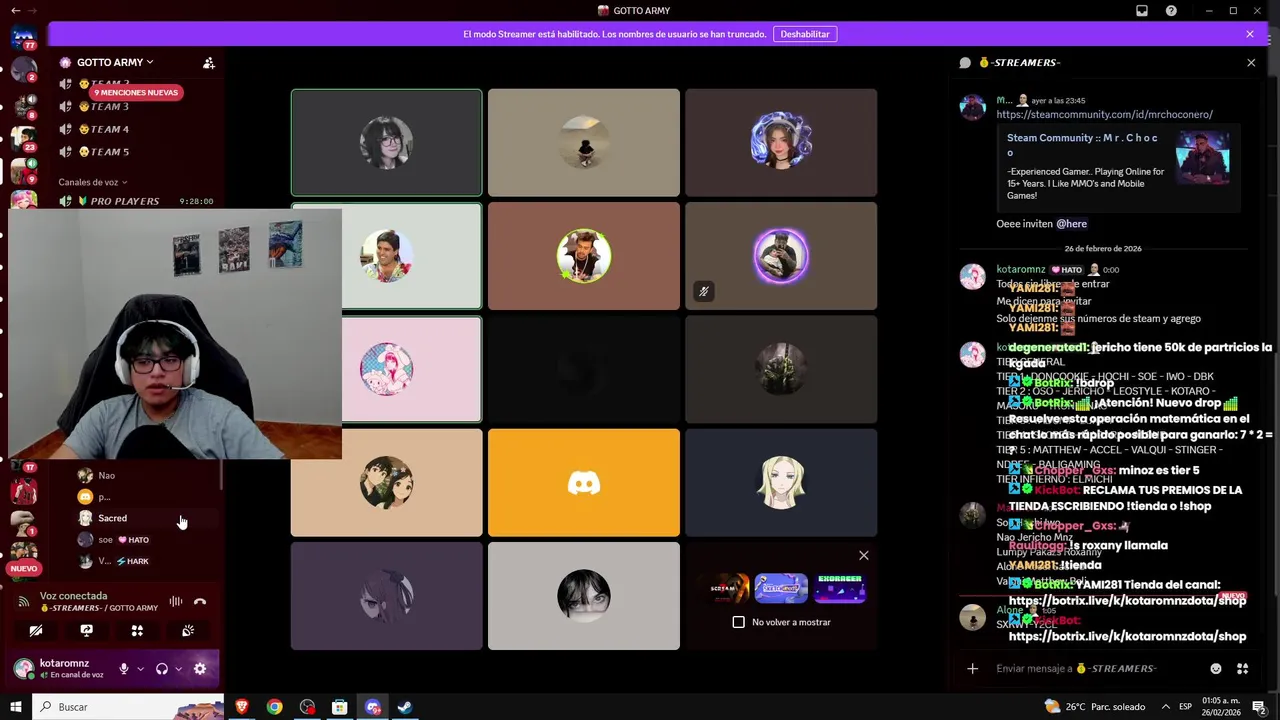This screenshot has width=1280, height=720.
Task: Join the TEAM 5 voice channel
Action: (136, 152)
